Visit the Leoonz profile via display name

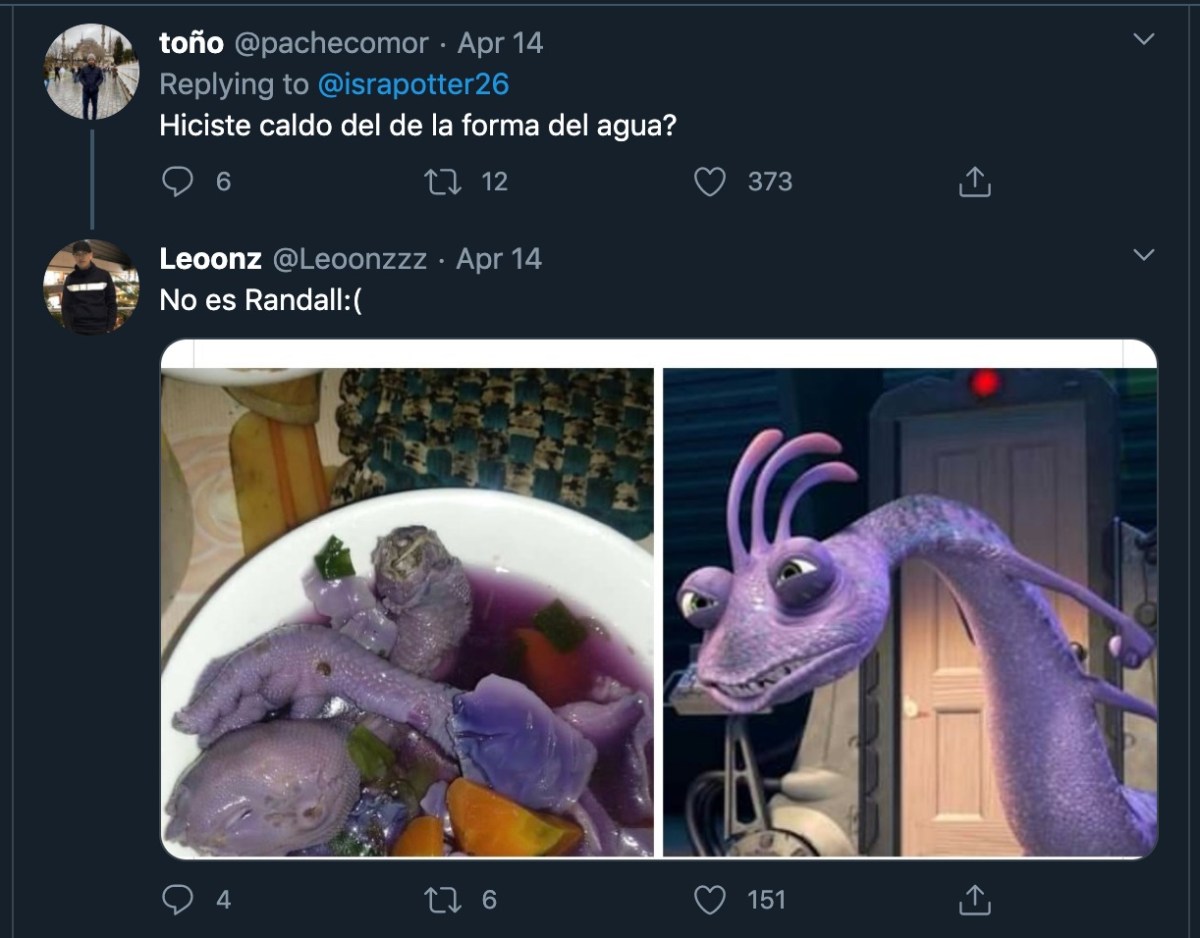tap(210, 259)
